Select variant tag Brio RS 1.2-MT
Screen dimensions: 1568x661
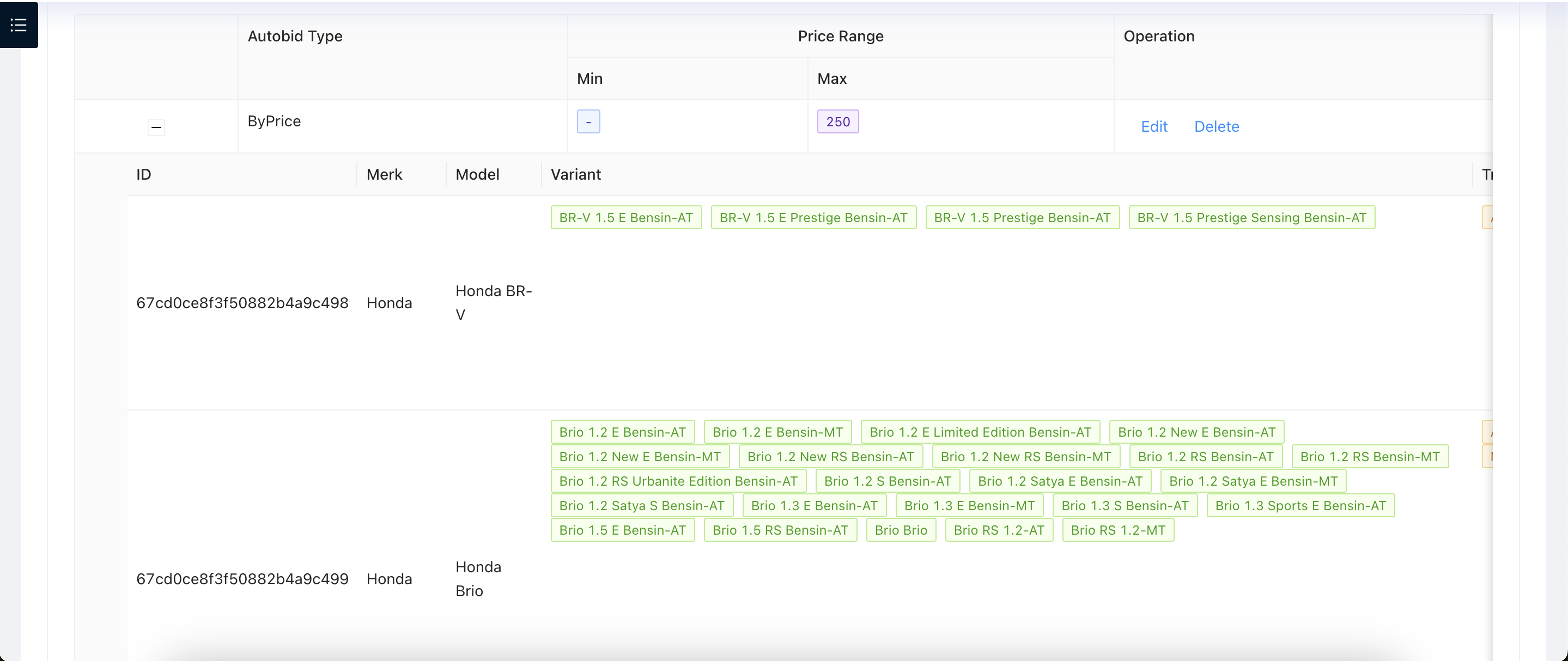pos(1117,530)
